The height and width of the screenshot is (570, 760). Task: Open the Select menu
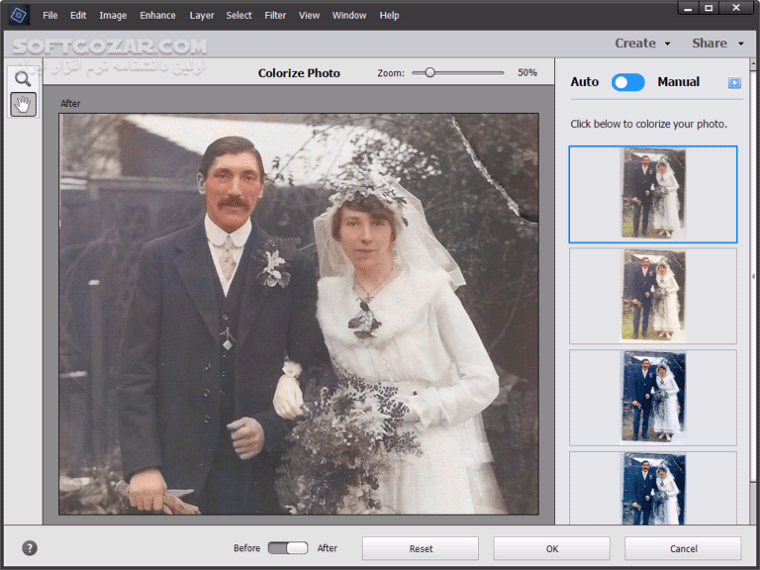tap(239, 16)
